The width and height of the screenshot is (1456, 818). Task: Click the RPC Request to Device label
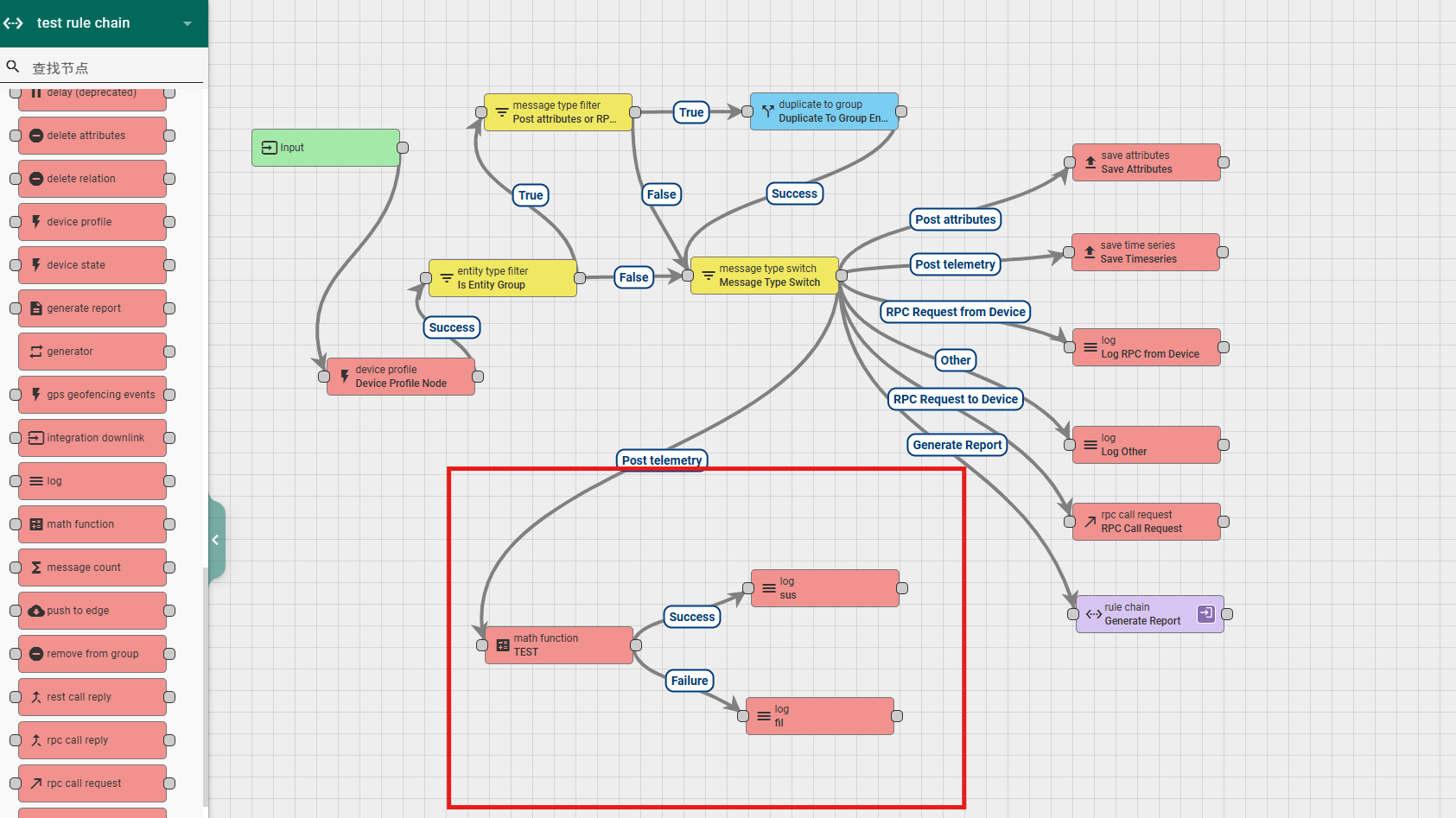[956, 399]
